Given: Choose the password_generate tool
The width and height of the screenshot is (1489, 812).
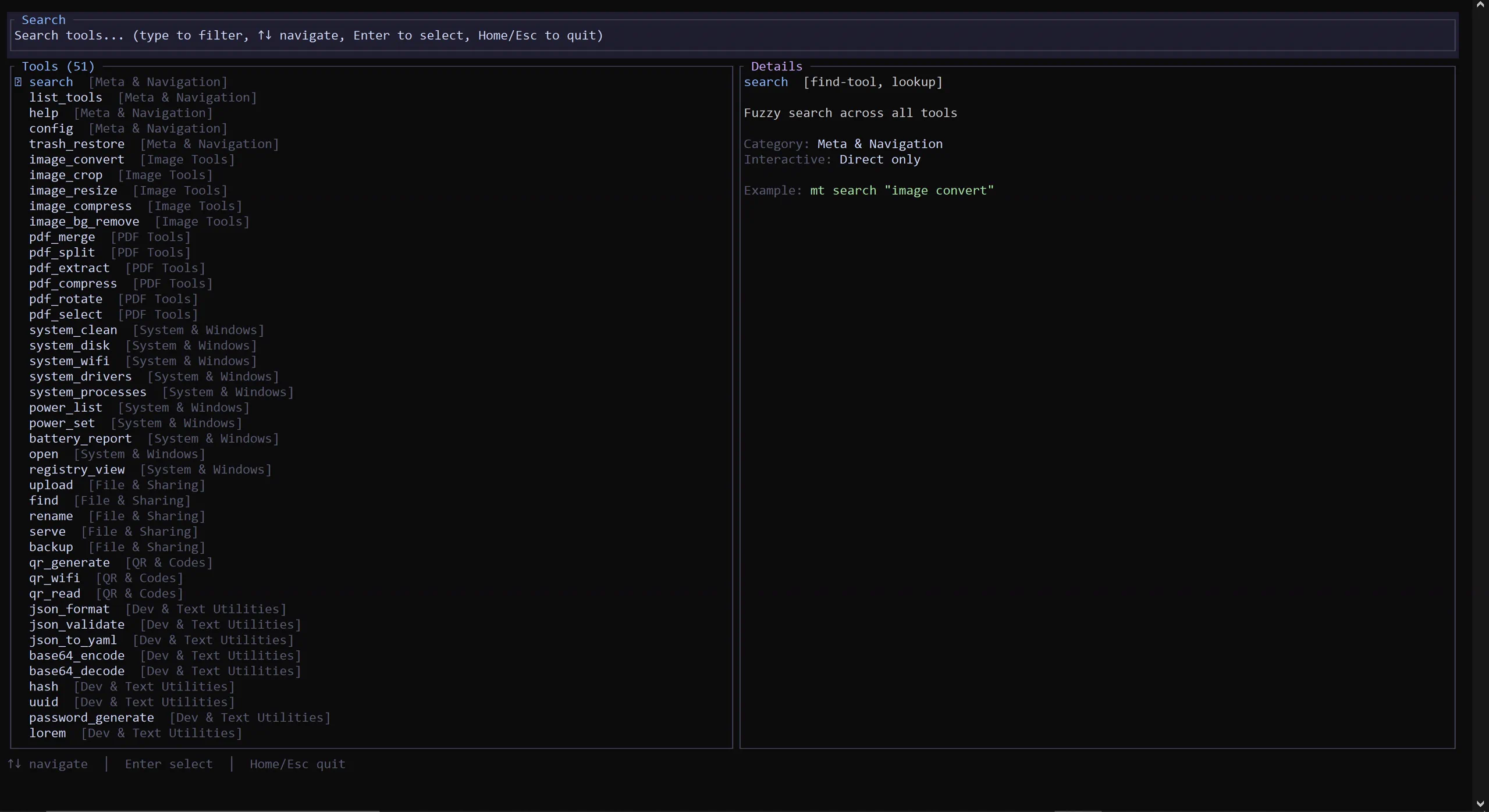Looking at the screenshot, I should (x=371, y=718).
